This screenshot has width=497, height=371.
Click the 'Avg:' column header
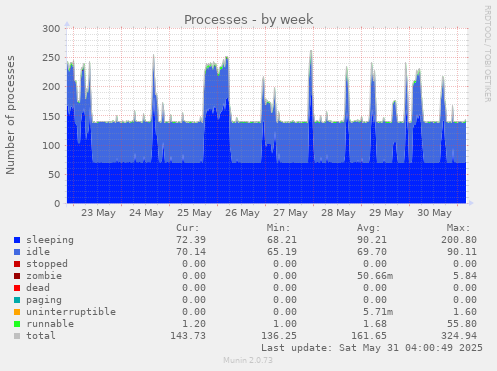(x=369, y=228)
